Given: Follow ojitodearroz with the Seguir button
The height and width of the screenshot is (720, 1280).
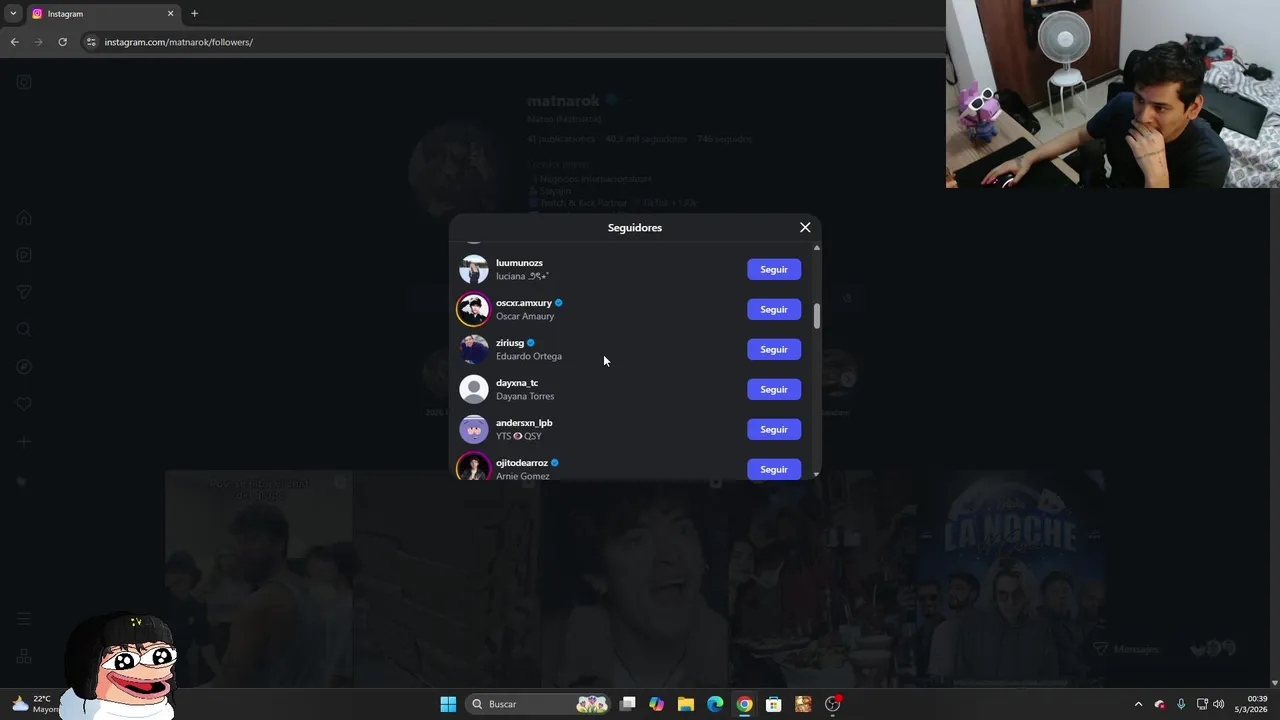Looking at the screenshot, I should click(774, 469).
